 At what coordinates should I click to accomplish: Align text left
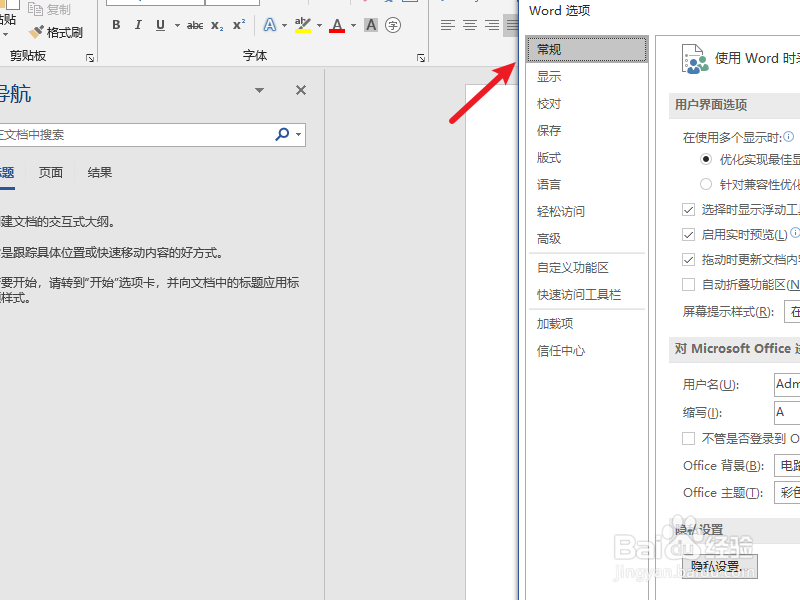tap(447, 25)
